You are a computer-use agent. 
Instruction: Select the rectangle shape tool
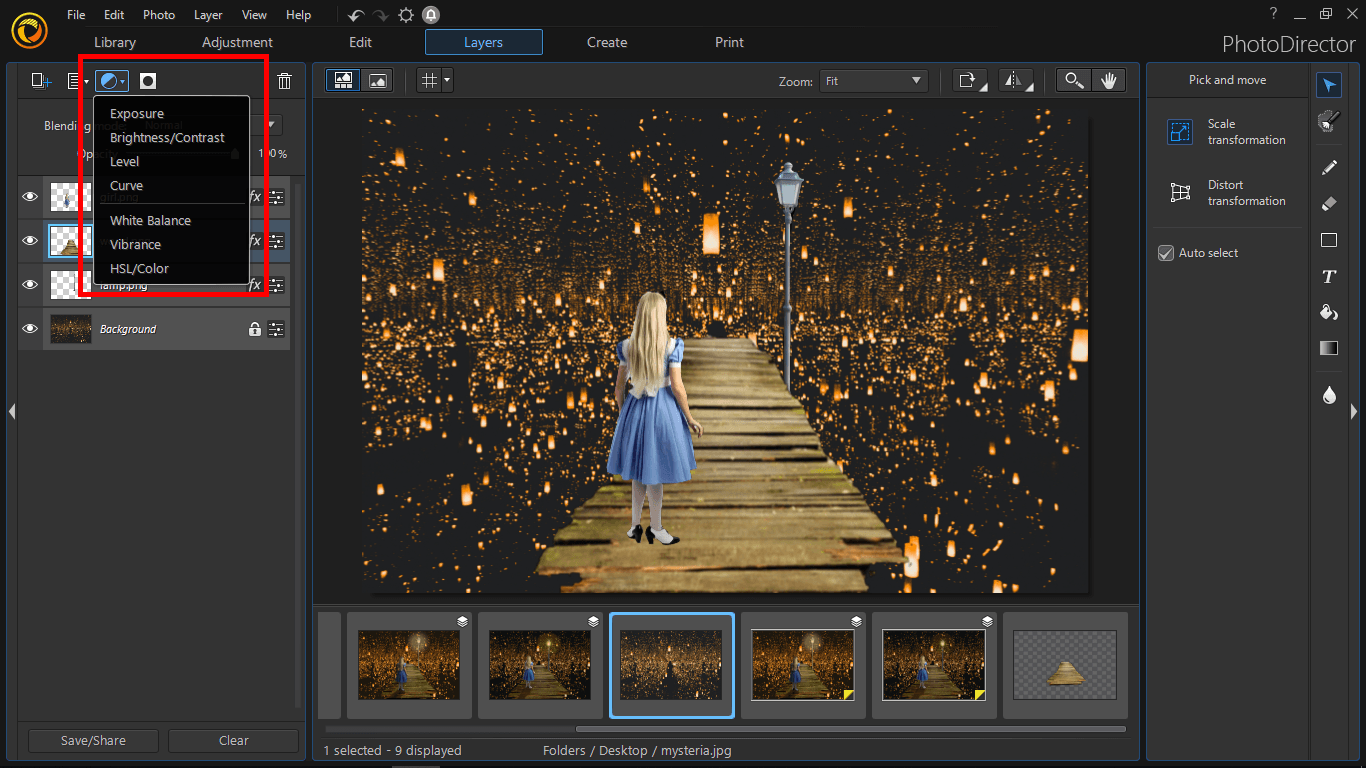[x=1328, y=240]
